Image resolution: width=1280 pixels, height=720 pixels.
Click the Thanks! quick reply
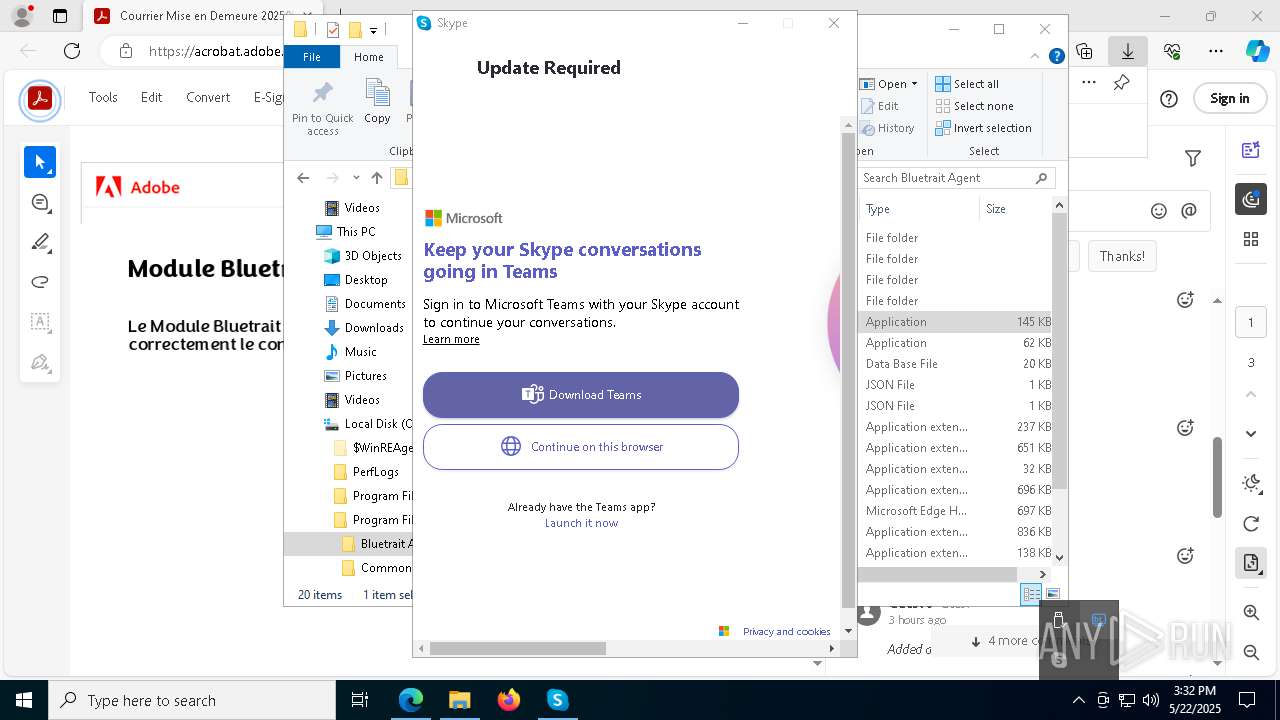tap(1122, 256)
